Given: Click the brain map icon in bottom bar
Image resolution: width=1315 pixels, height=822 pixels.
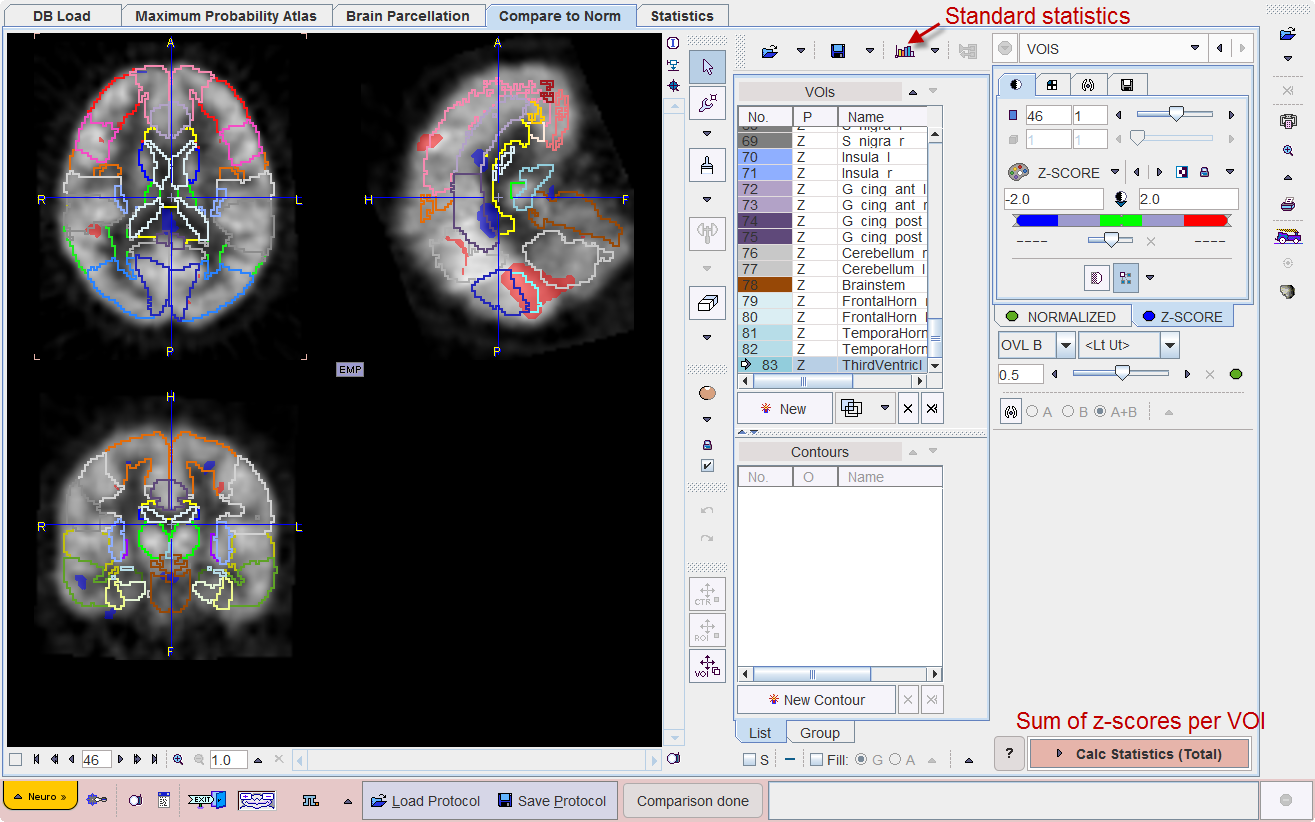Looking at the screenshot, I should 256,800.
